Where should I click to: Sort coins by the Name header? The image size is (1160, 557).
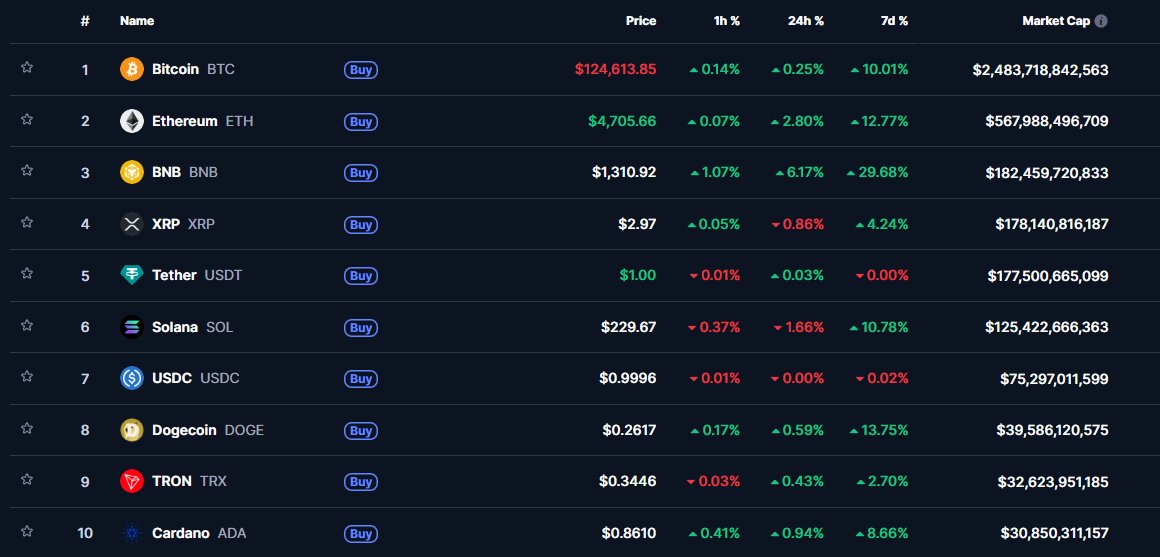pos(137,21)
